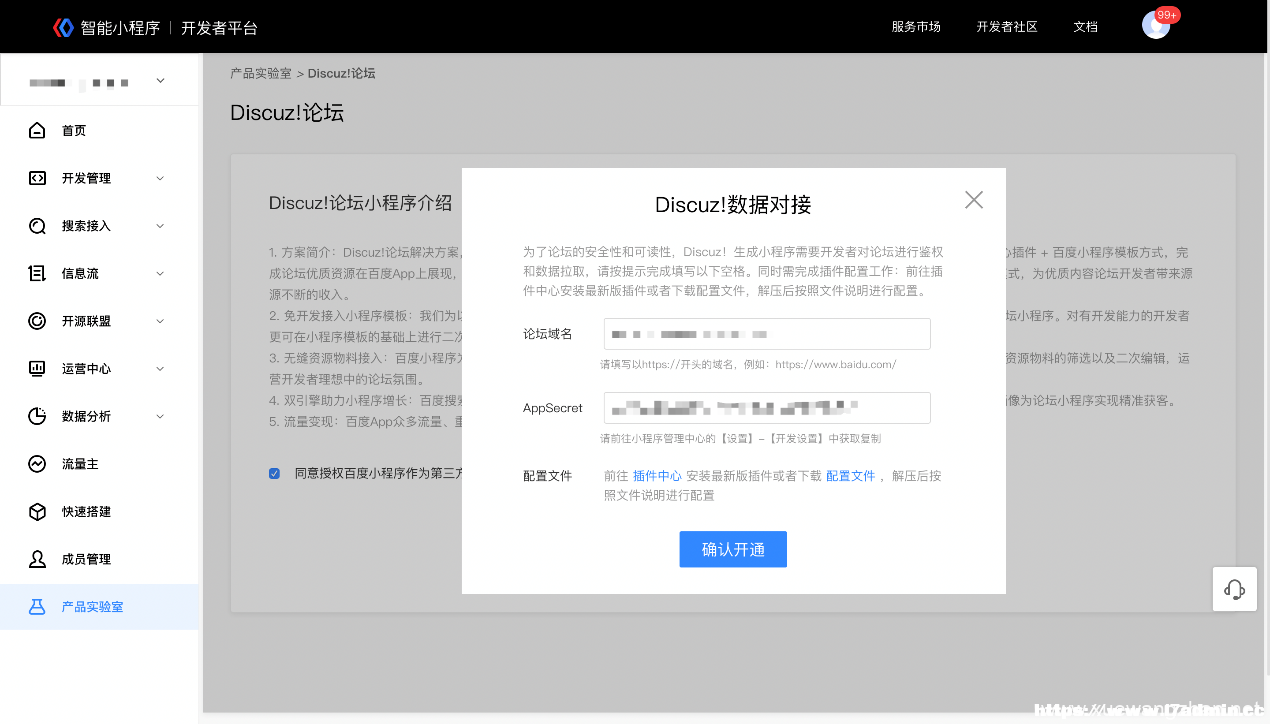Expand 数据分析 with its chevron arrow
Image resolution: width=1270 pixels, height=724 pixels.
tap(160, 416)
